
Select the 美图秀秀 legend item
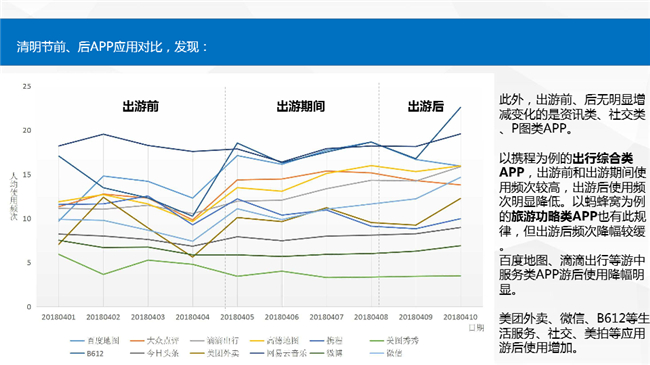point(394,341)
